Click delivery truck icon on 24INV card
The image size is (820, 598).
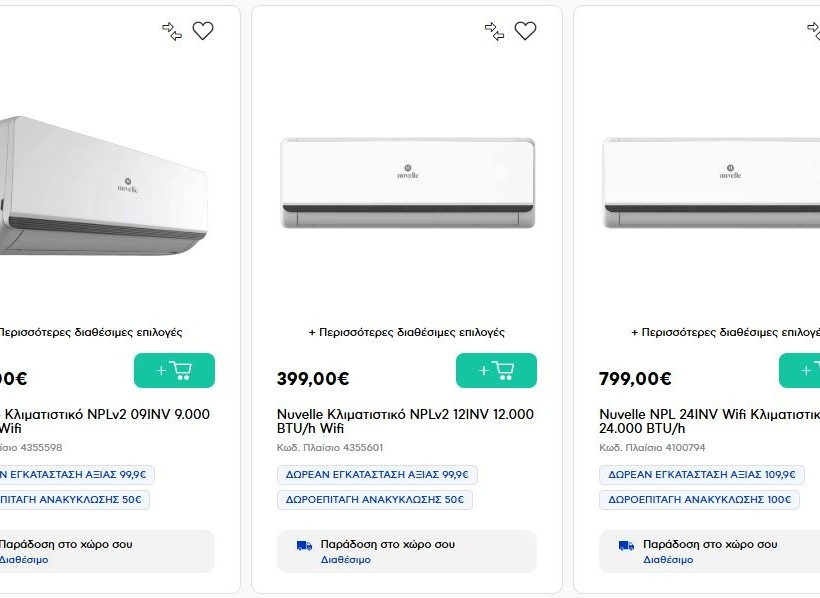point(626,545)
